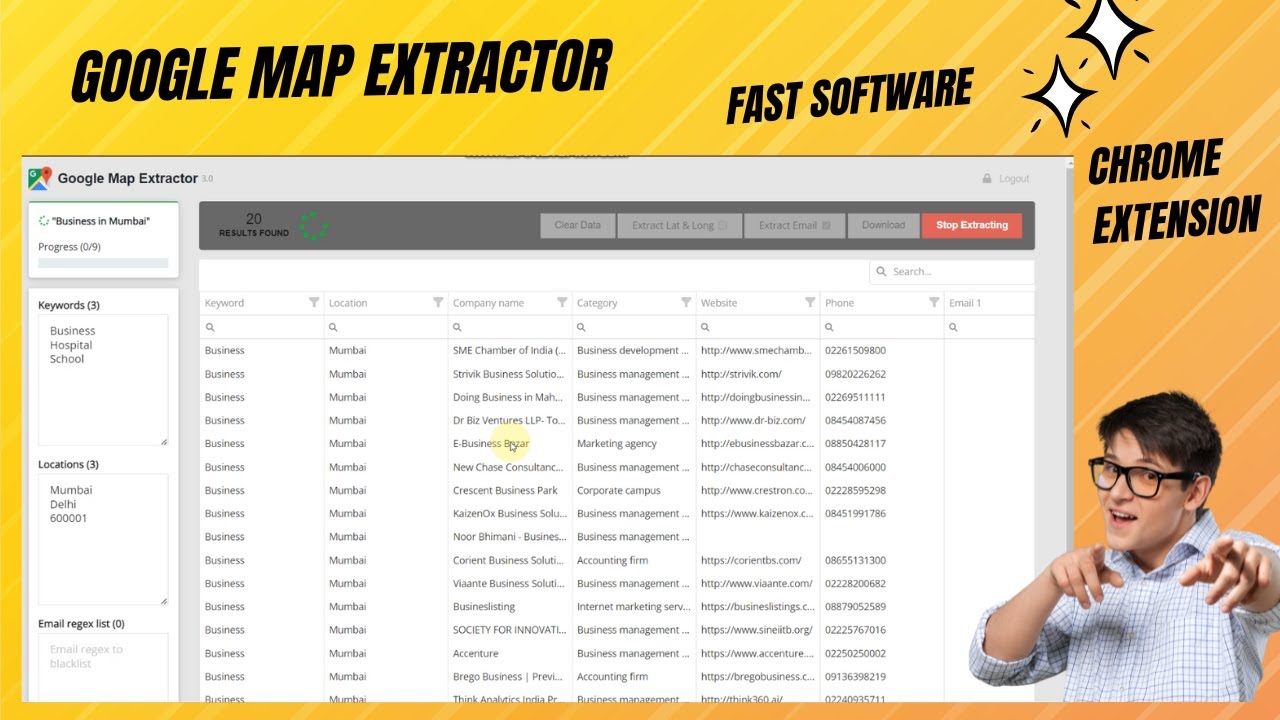The height and width of the screenshot is (720, 1280).
Task: Click the spinner icon next to "Business in Mumbai"
Action: pyautogui.click(x=44, y=221)
